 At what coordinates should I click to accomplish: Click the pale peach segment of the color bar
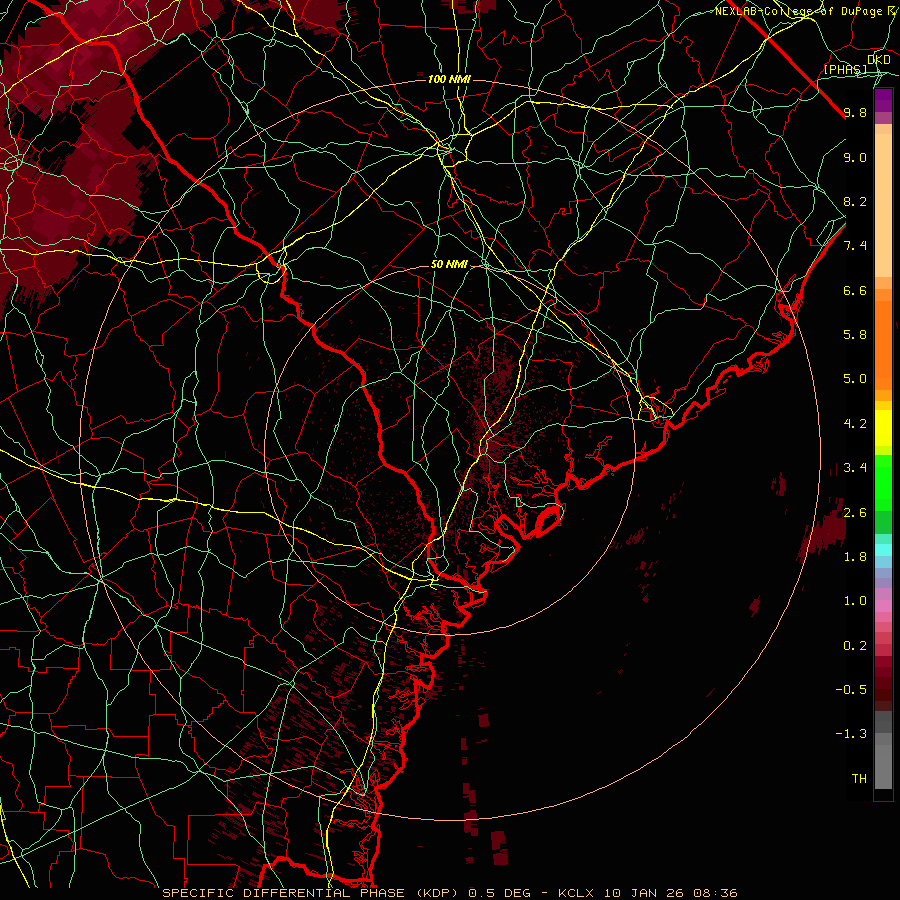[883, 205]
